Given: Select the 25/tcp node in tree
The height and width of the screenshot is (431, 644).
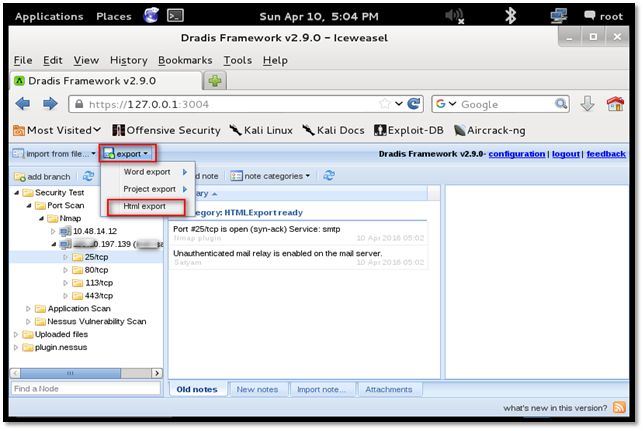Looking at the screenshot, I should click(99, 257).
